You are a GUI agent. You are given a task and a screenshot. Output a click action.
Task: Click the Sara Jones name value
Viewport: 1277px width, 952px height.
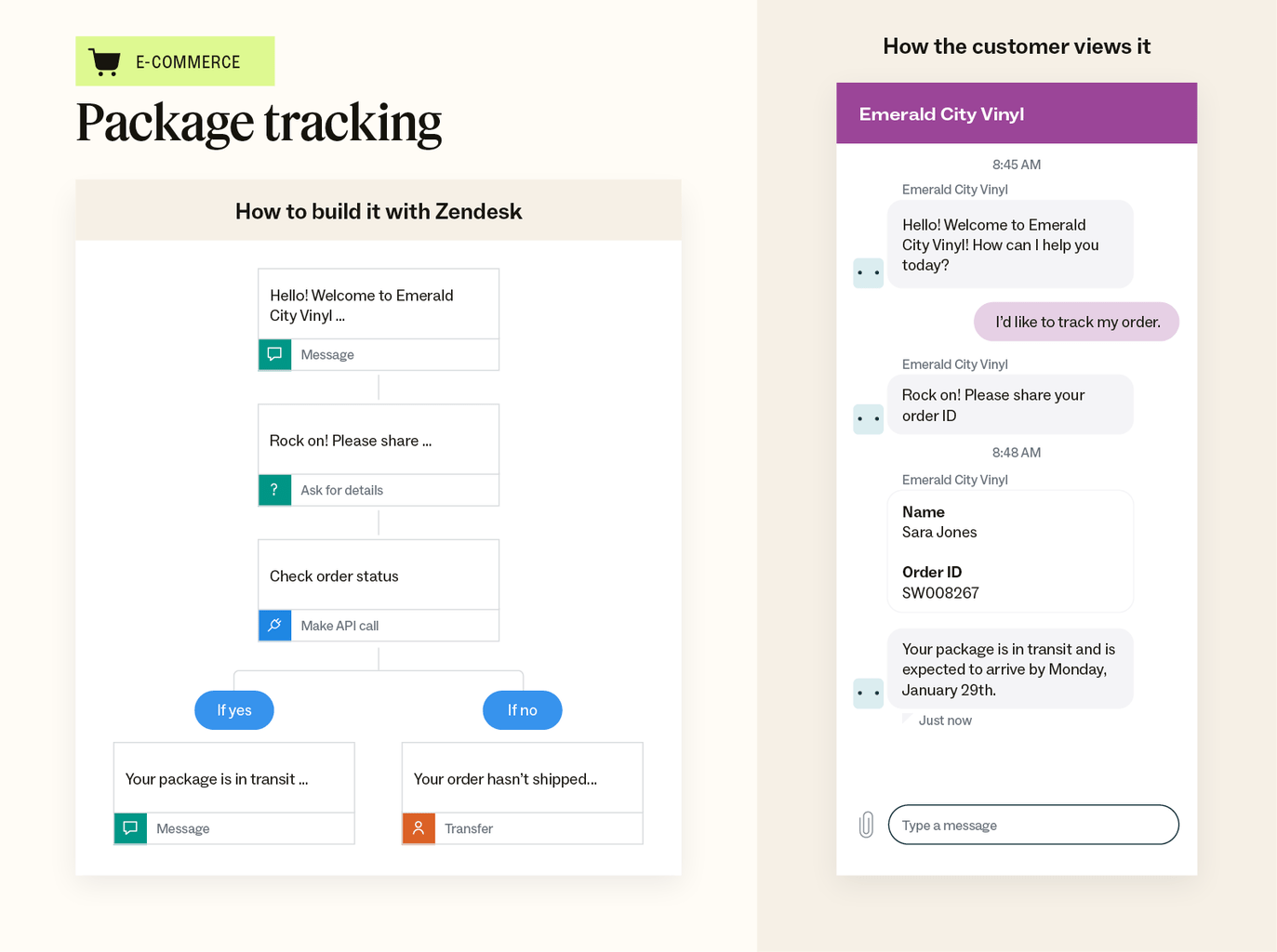pyautogui.click(x=939, y=532)
